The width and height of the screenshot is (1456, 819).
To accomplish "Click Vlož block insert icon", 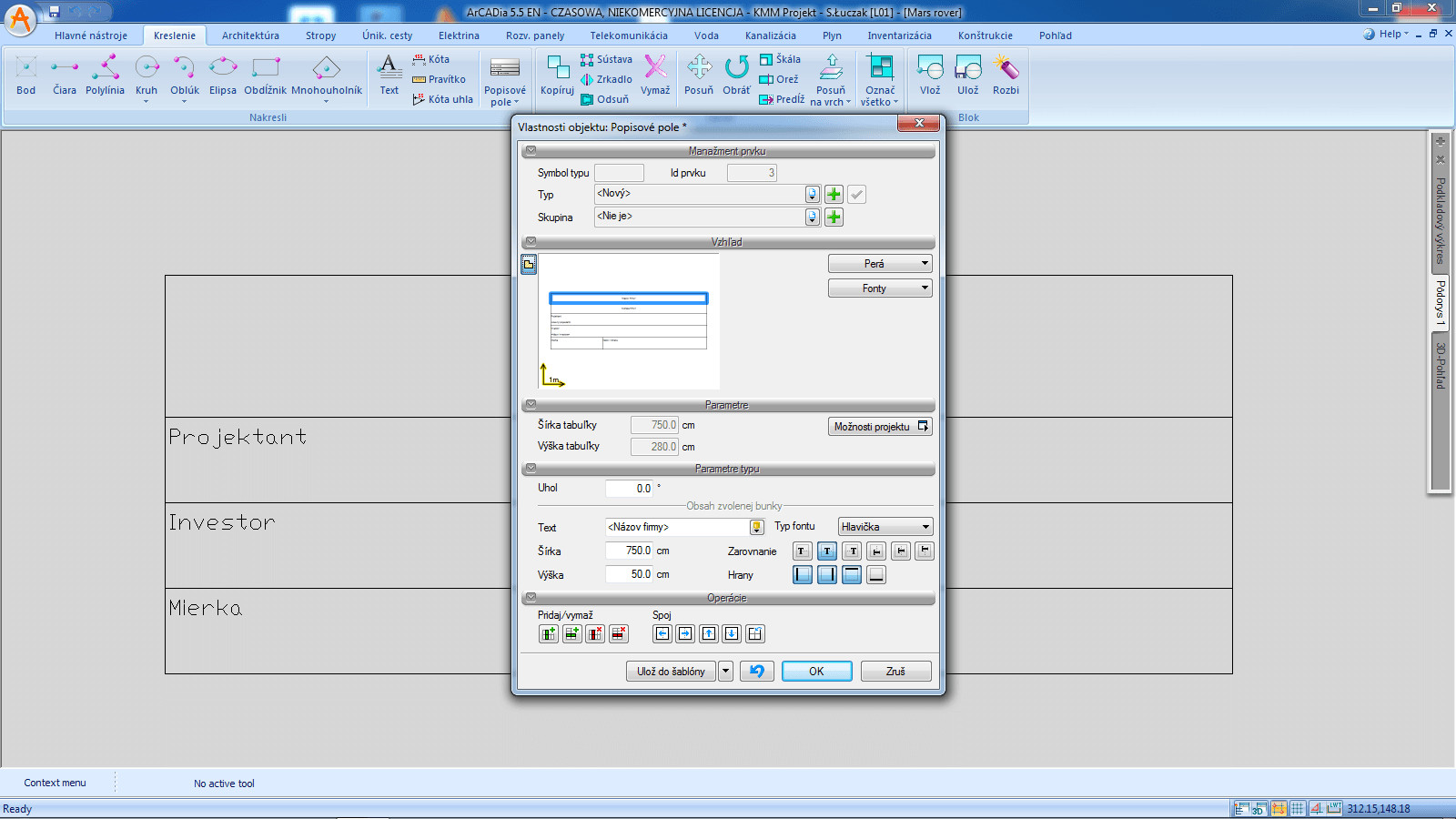I will 930,76.
